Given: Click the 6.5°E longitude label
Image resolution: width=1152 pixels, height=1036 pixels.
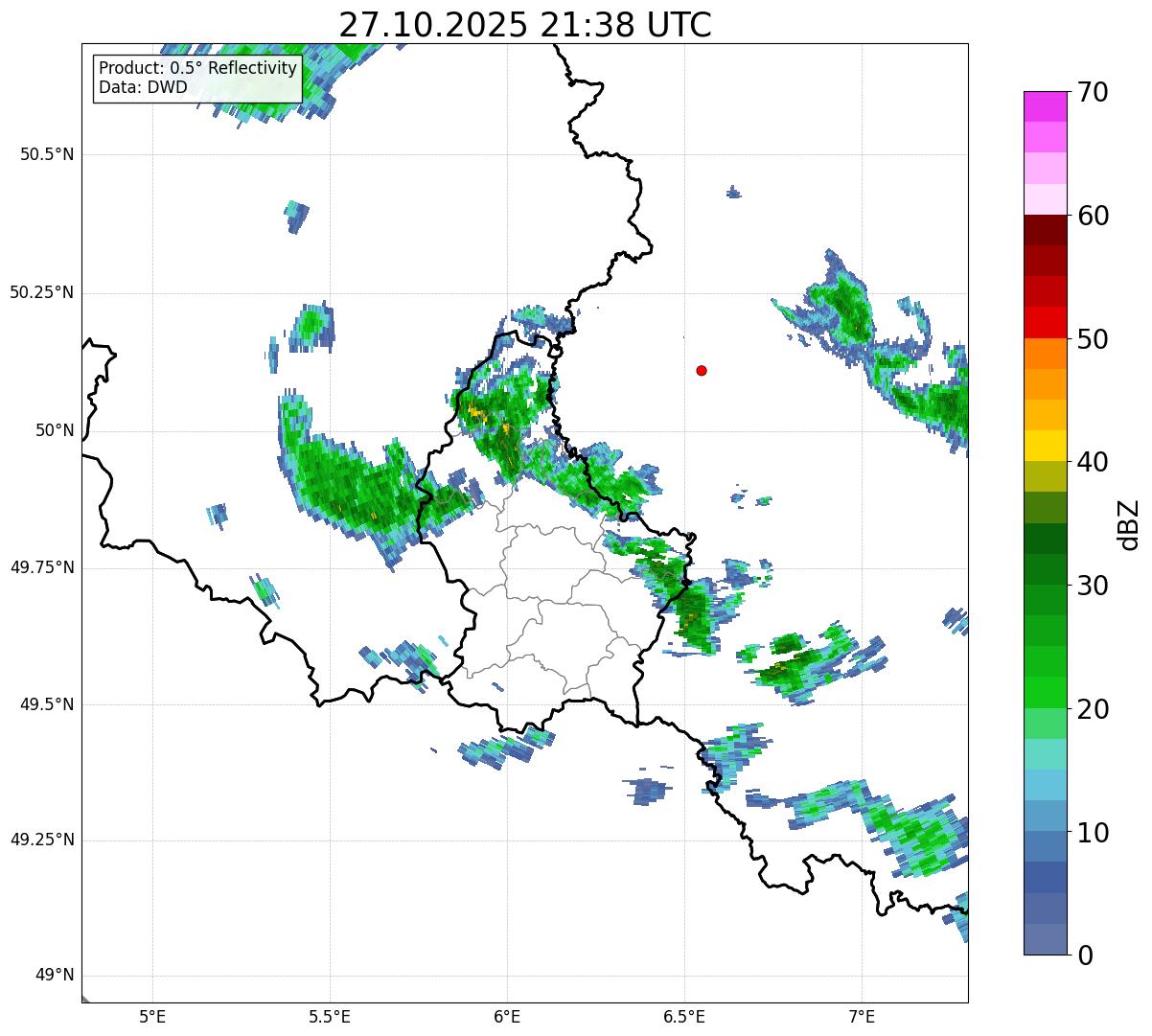Looking at the screenshot, I should (684, 1017).
